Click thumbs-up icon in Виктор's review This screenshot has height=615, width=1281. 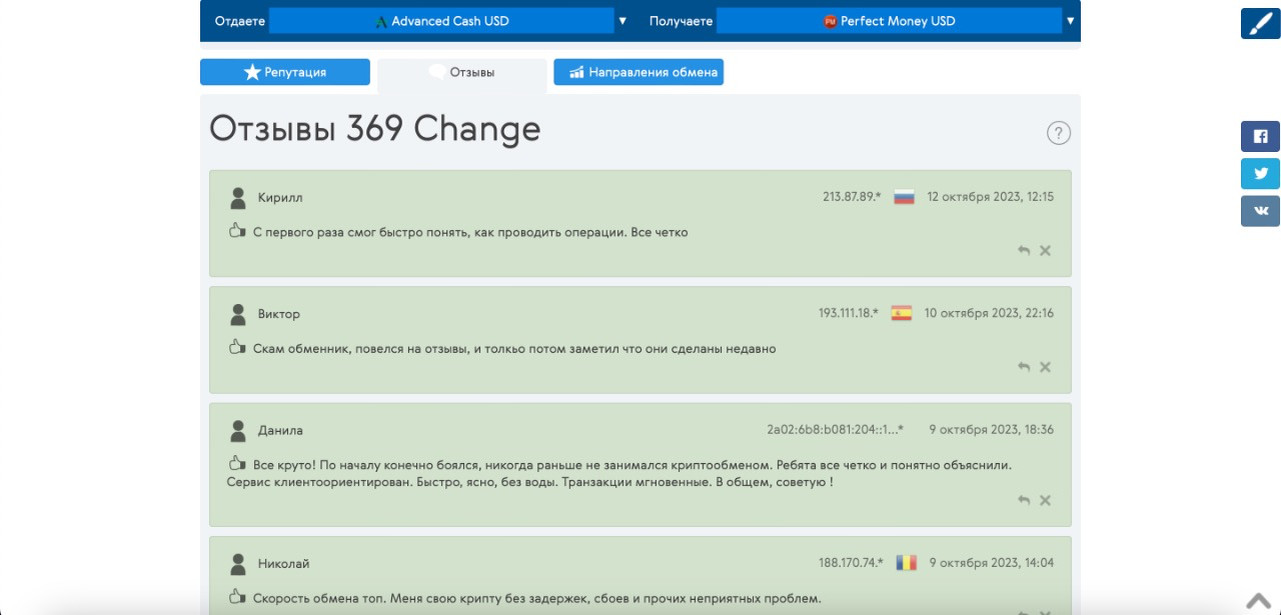(237, 347)
